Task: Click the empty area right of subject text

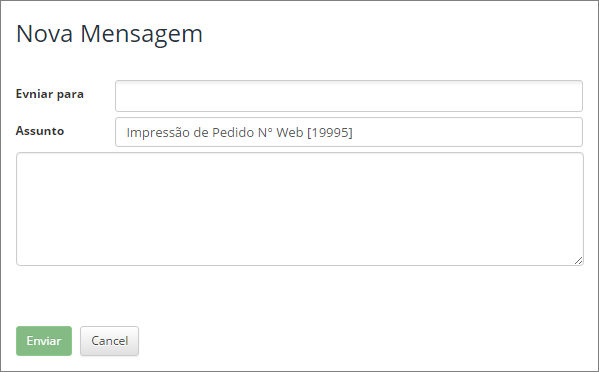Action: coord(466,132)
